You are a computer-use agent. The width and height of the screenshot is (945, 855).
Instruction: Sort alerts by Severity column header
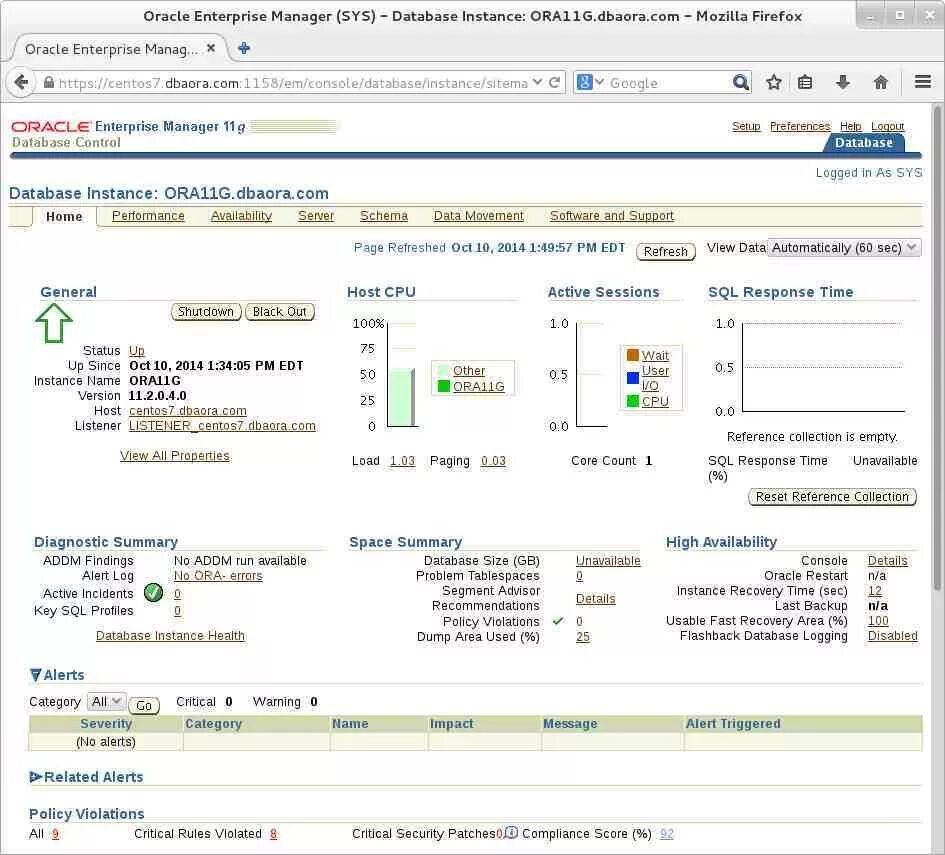[x=106, y=724]
